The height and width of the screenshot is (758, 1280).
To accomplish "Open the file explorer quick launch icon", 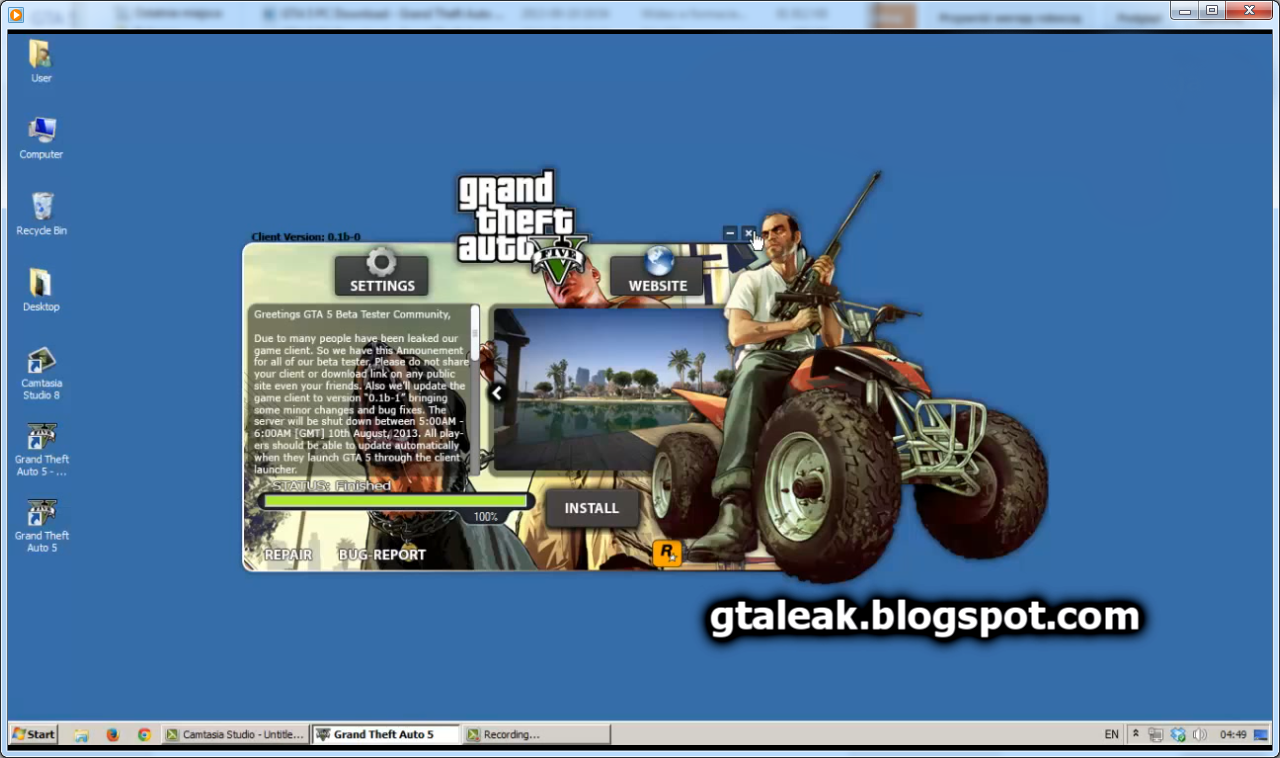I will 81,734.
